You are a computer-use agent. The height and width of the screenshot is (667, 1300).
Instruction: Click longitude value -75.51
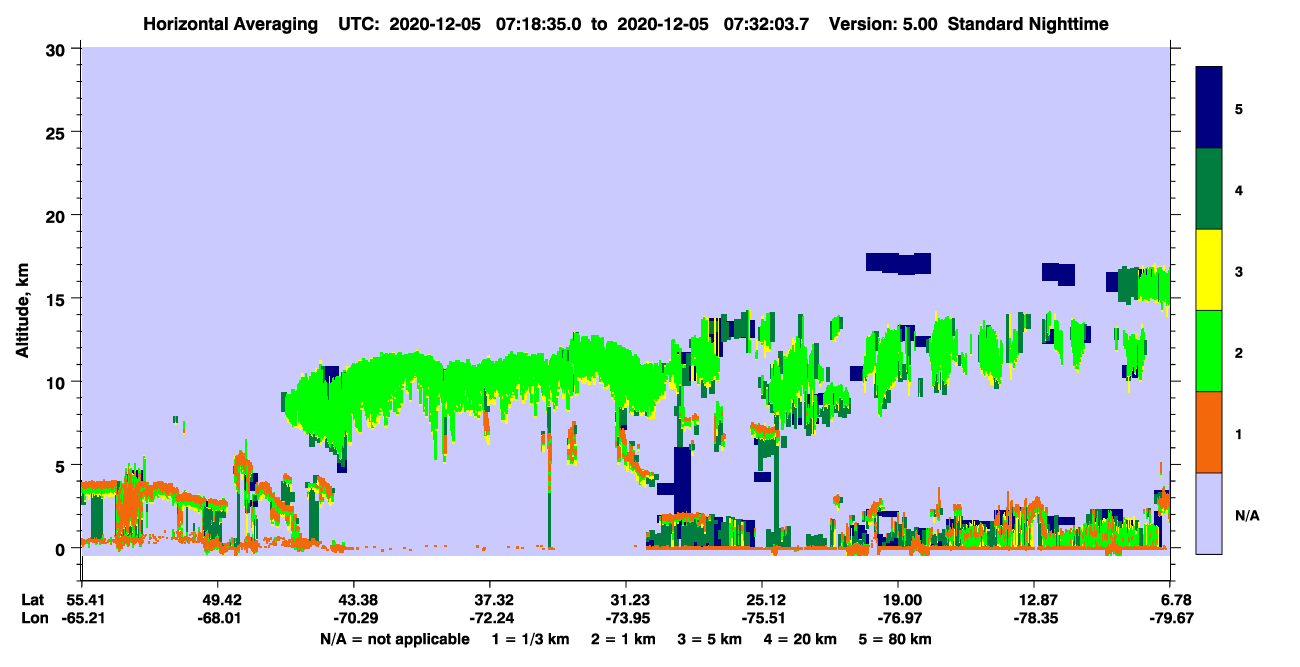762,619
